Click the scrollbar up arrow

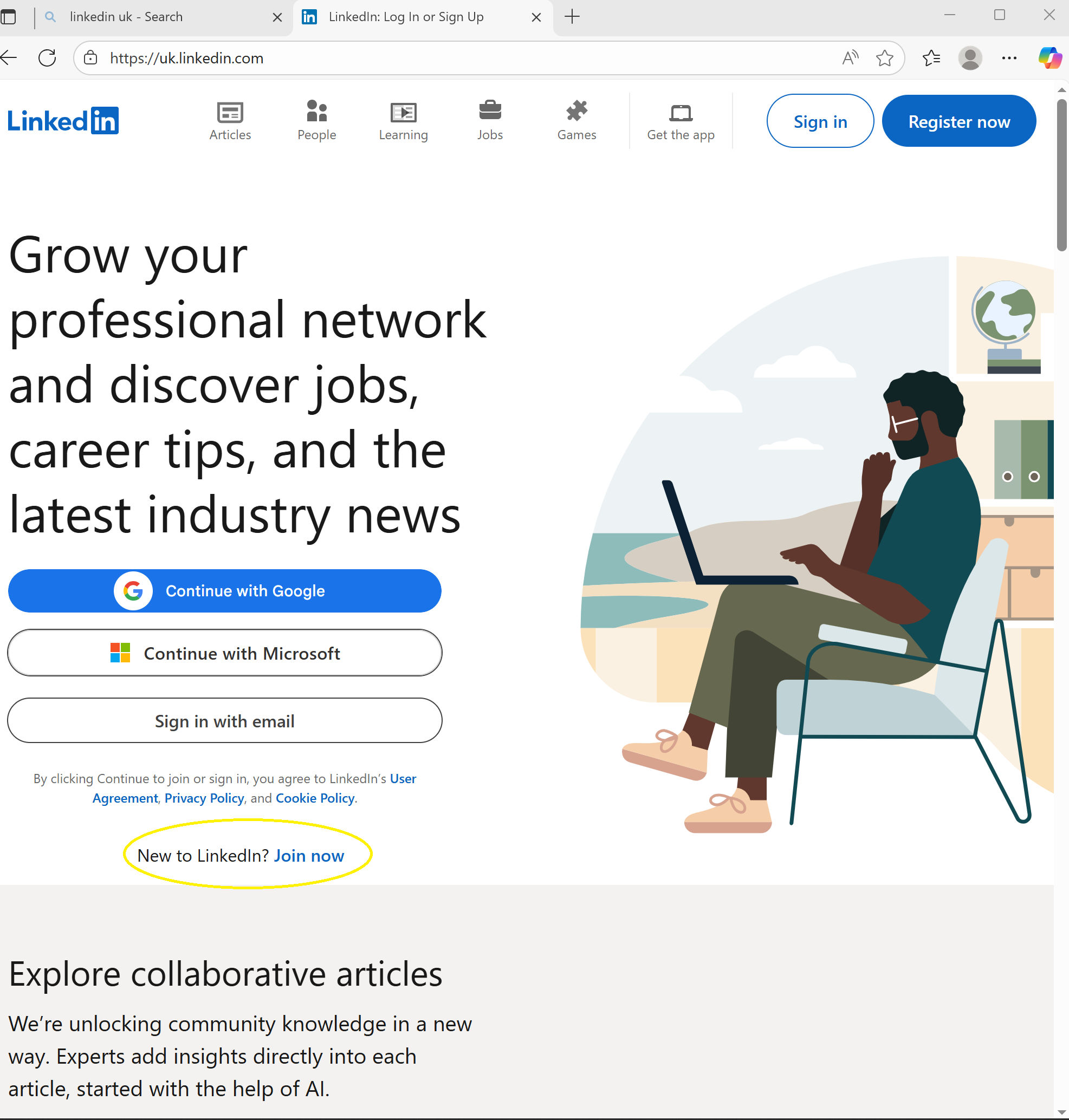(x=1061, y=90)
